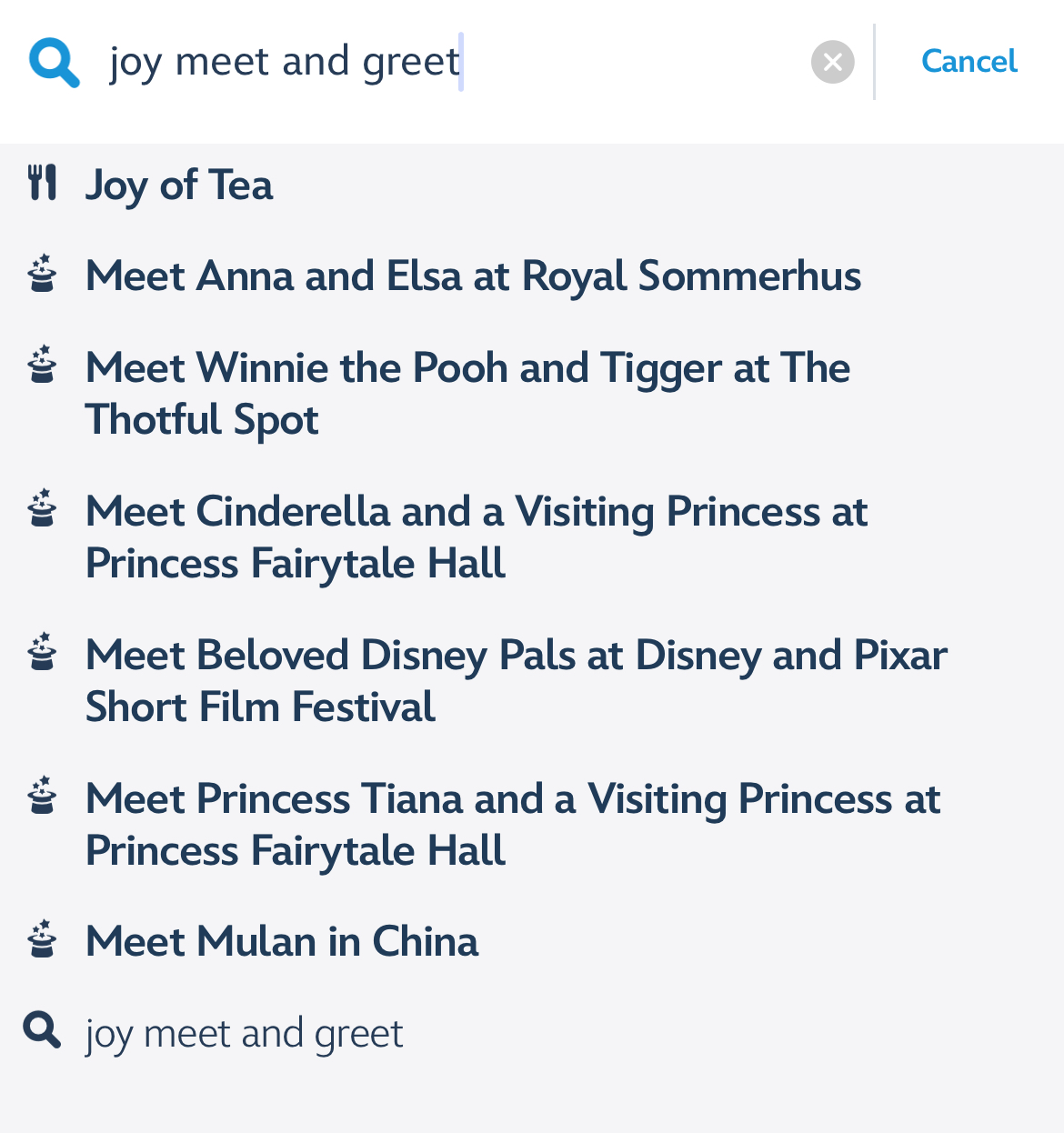Open Meet Beloved Disney Pals suggestion
1064x1133 pixels.
(516, 680)
